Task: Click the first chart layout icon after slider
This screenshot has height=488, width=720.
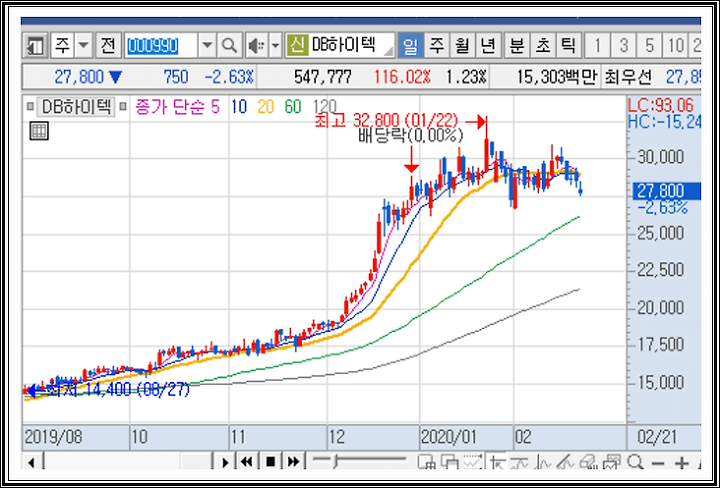Action: [427, 463]
